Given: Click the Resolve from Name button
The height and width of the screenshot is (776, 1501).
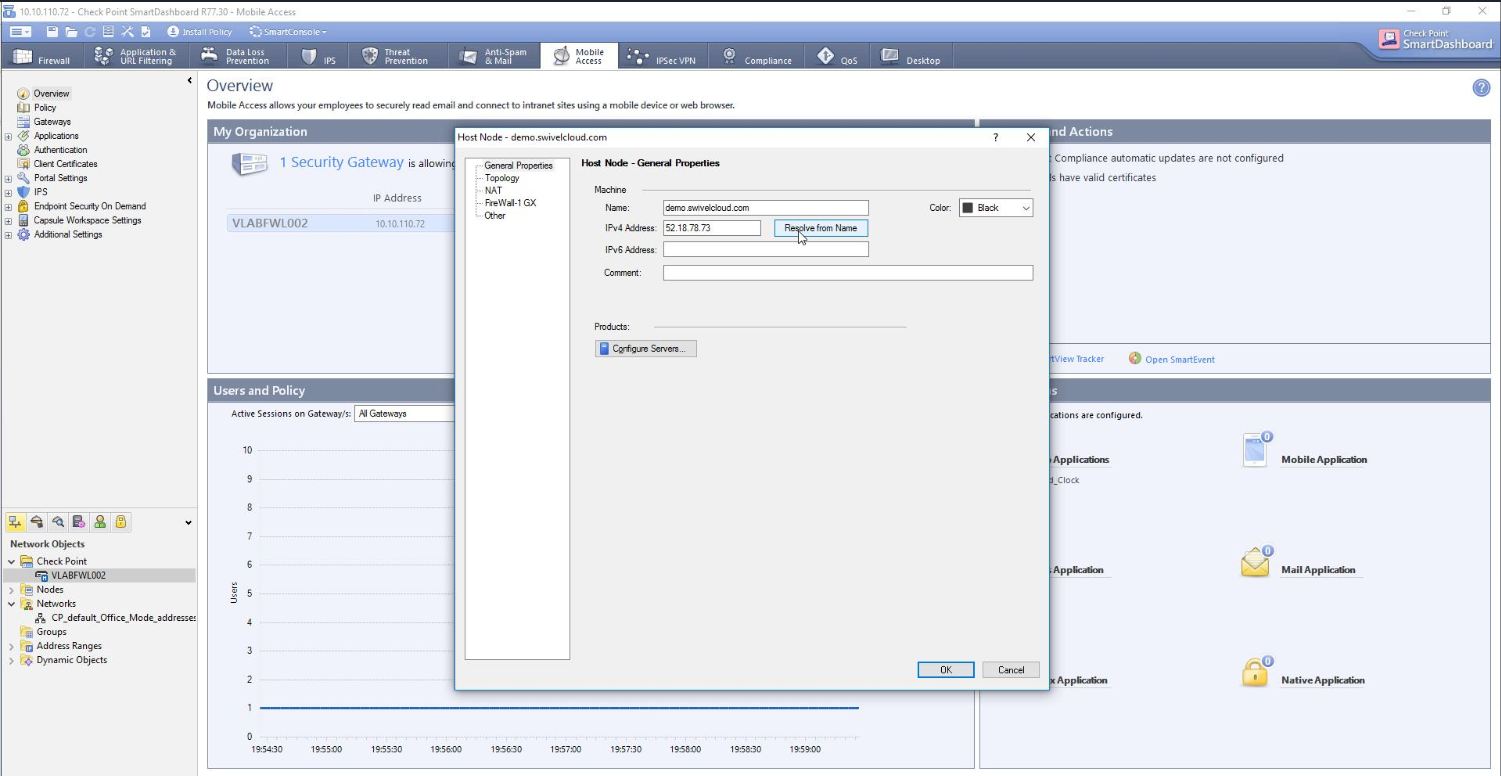Looking at the screenshot, I should coord(820,228).
